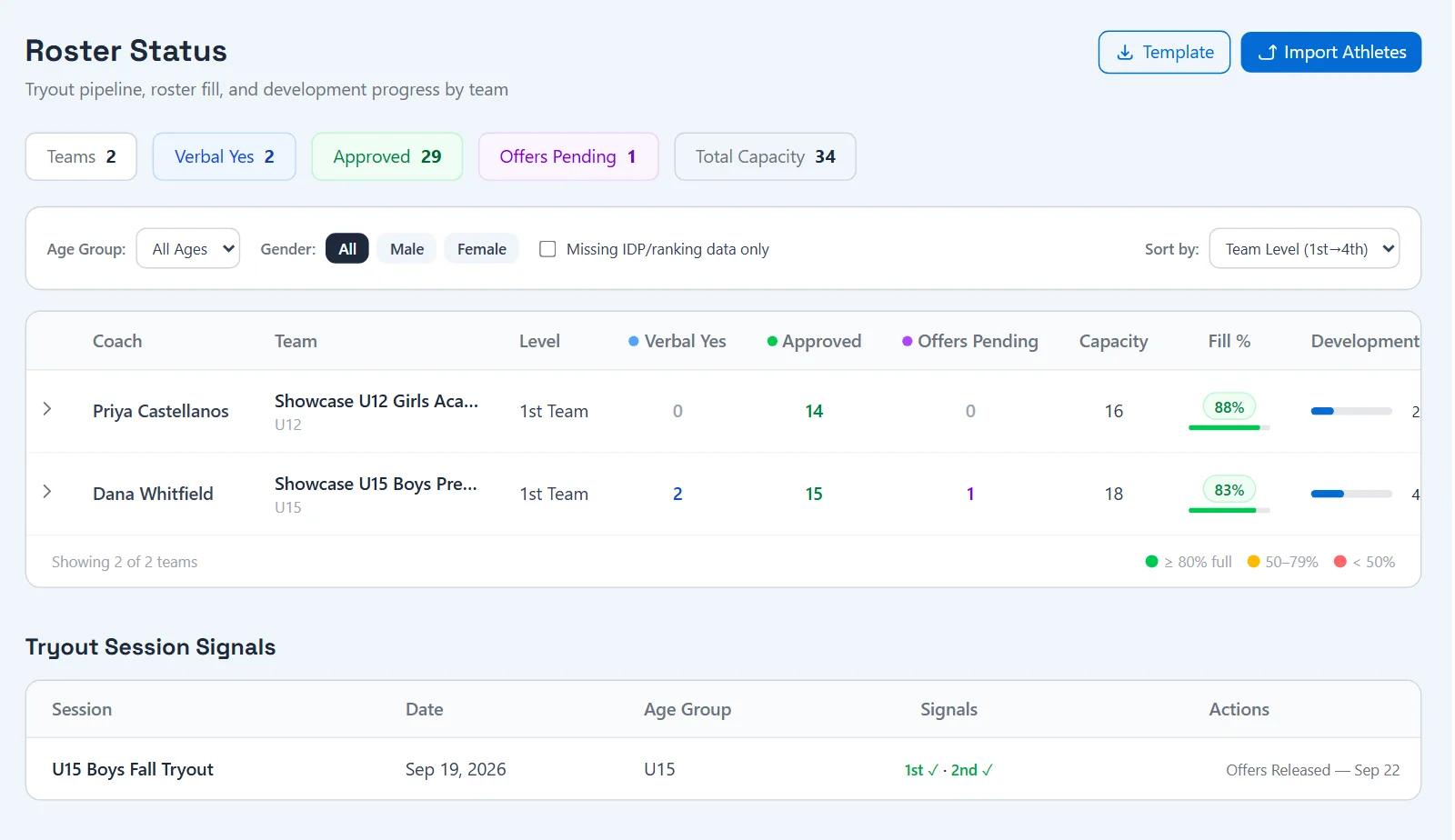Enable Missing IDP/ranking data only checkbox
Screen dimensions: 1455x840
(547, 249)
